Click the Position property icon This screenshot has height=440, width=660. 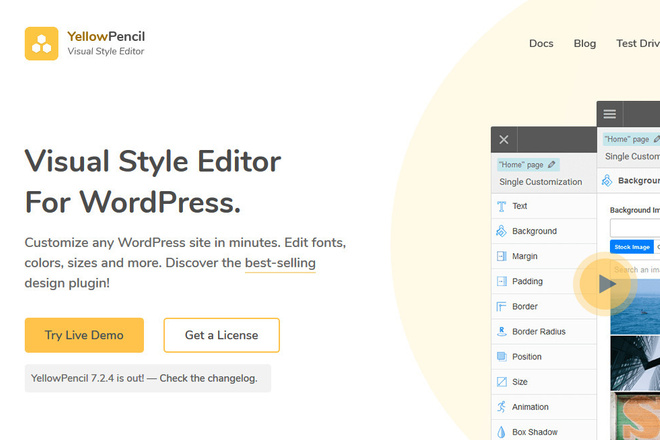pyautogui.click(x=502, y=357)
